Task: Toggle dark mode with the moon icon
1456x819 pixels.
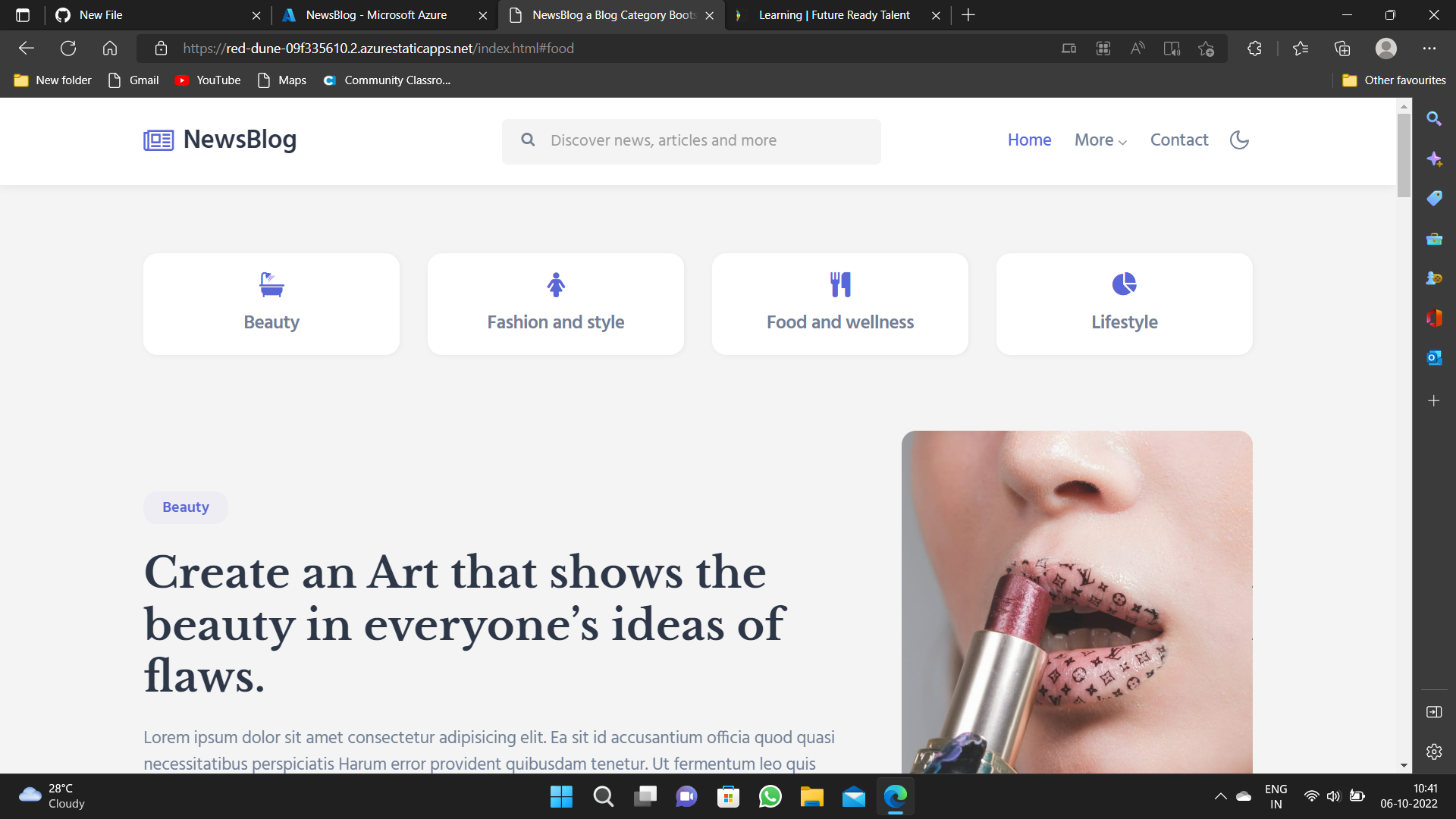Action: click(1238, 140)
